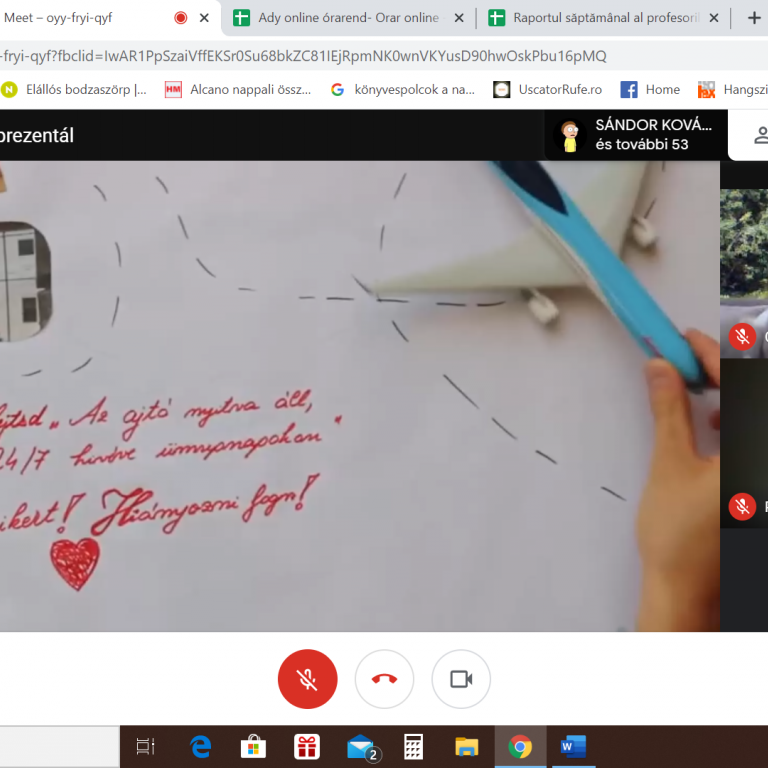
Task: Open Word from the taskbar
Action: (573, 746)
